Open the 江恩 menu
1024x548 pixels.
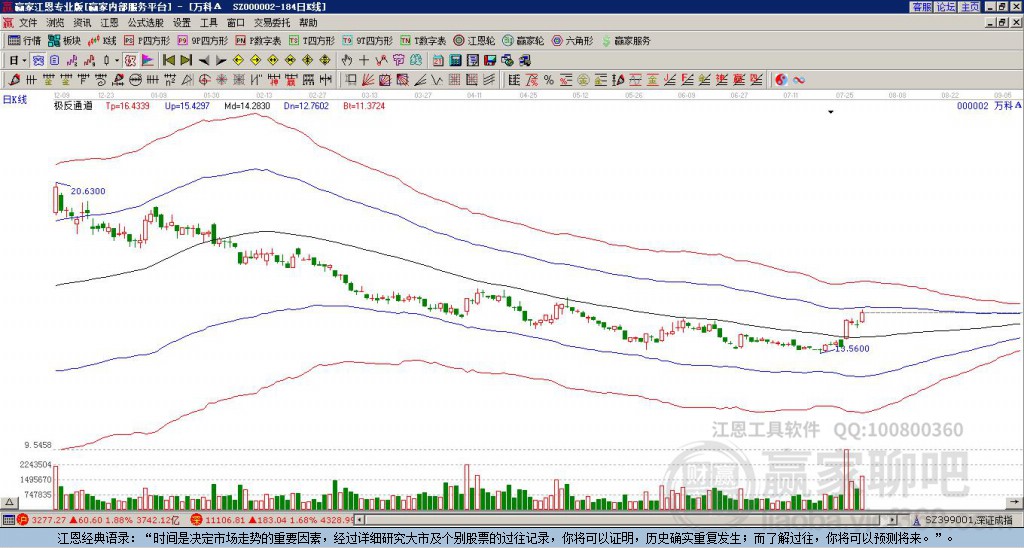(x=109, y=23)
